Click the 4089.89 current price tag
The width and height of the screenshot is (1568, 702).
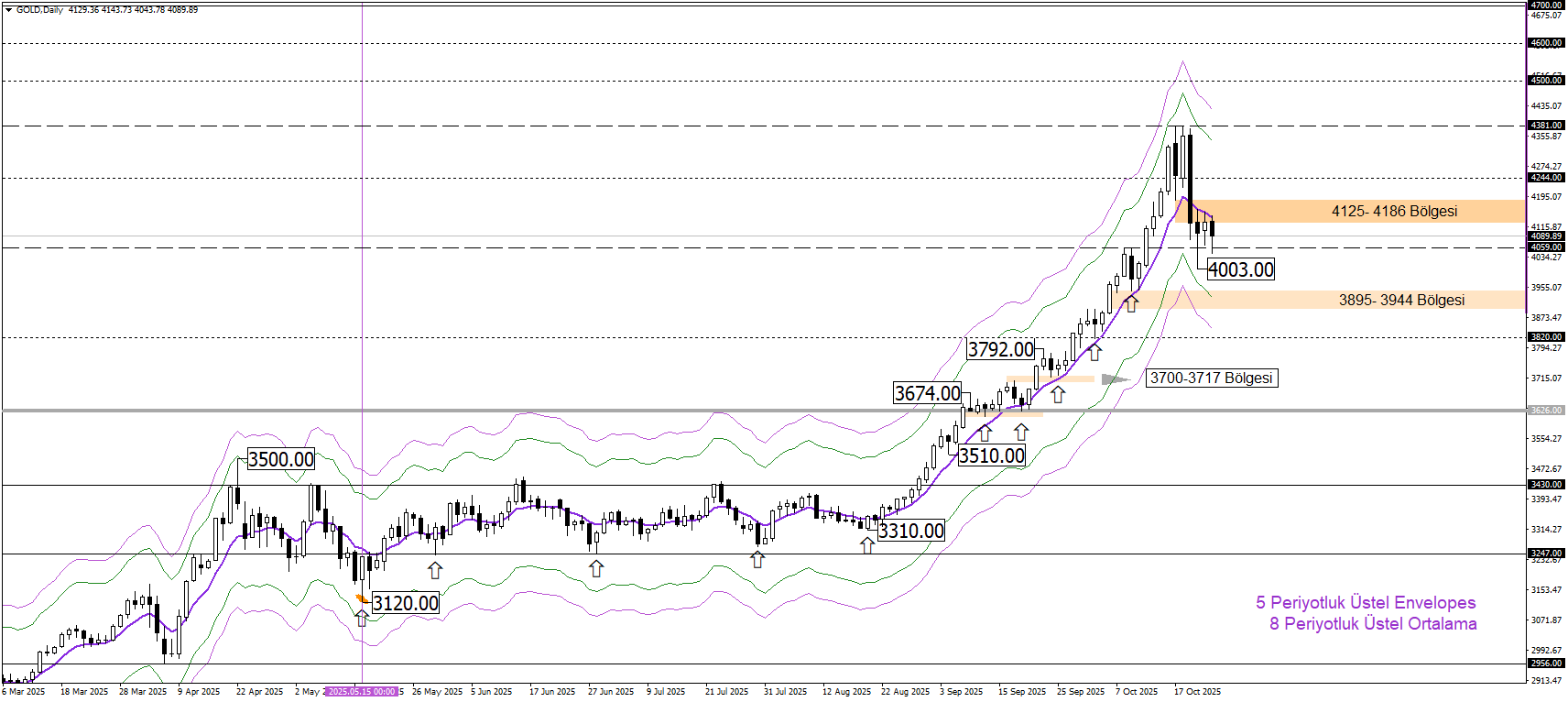(1546, 236)
